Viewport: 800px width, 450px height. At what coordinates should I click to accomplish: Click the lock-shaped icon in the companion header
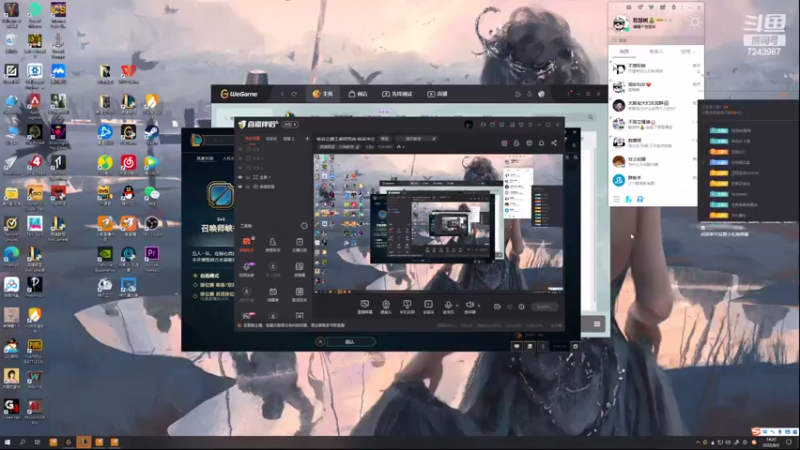[x=516, y=143]
